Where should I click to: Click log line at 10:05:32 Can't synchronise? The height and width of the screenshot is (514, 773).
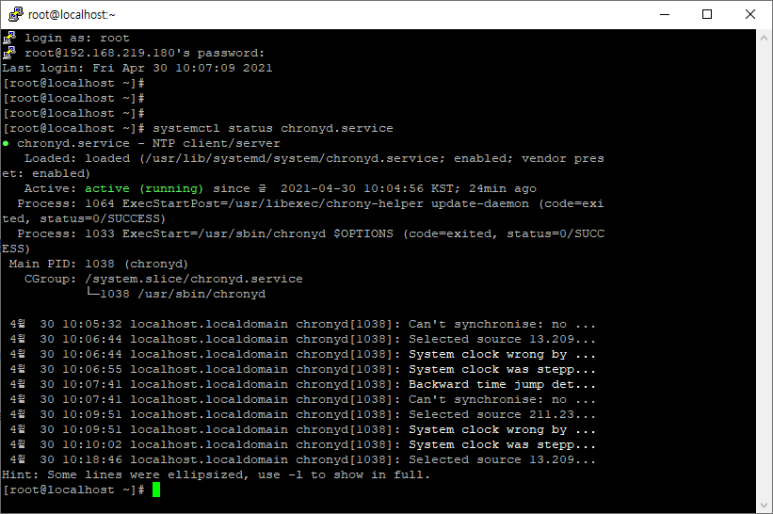coord(303,324)
